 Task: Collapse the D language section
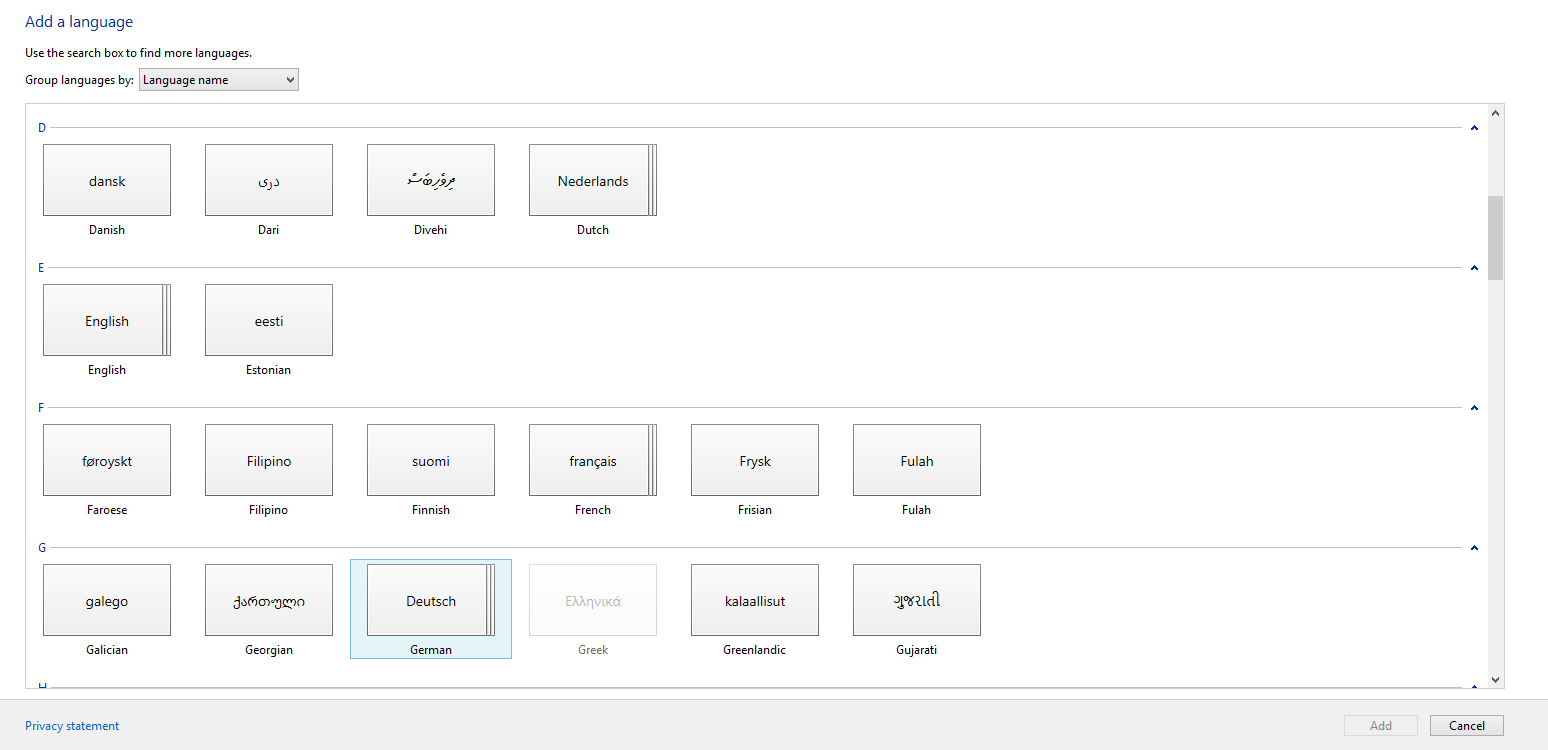(1474, 127)
